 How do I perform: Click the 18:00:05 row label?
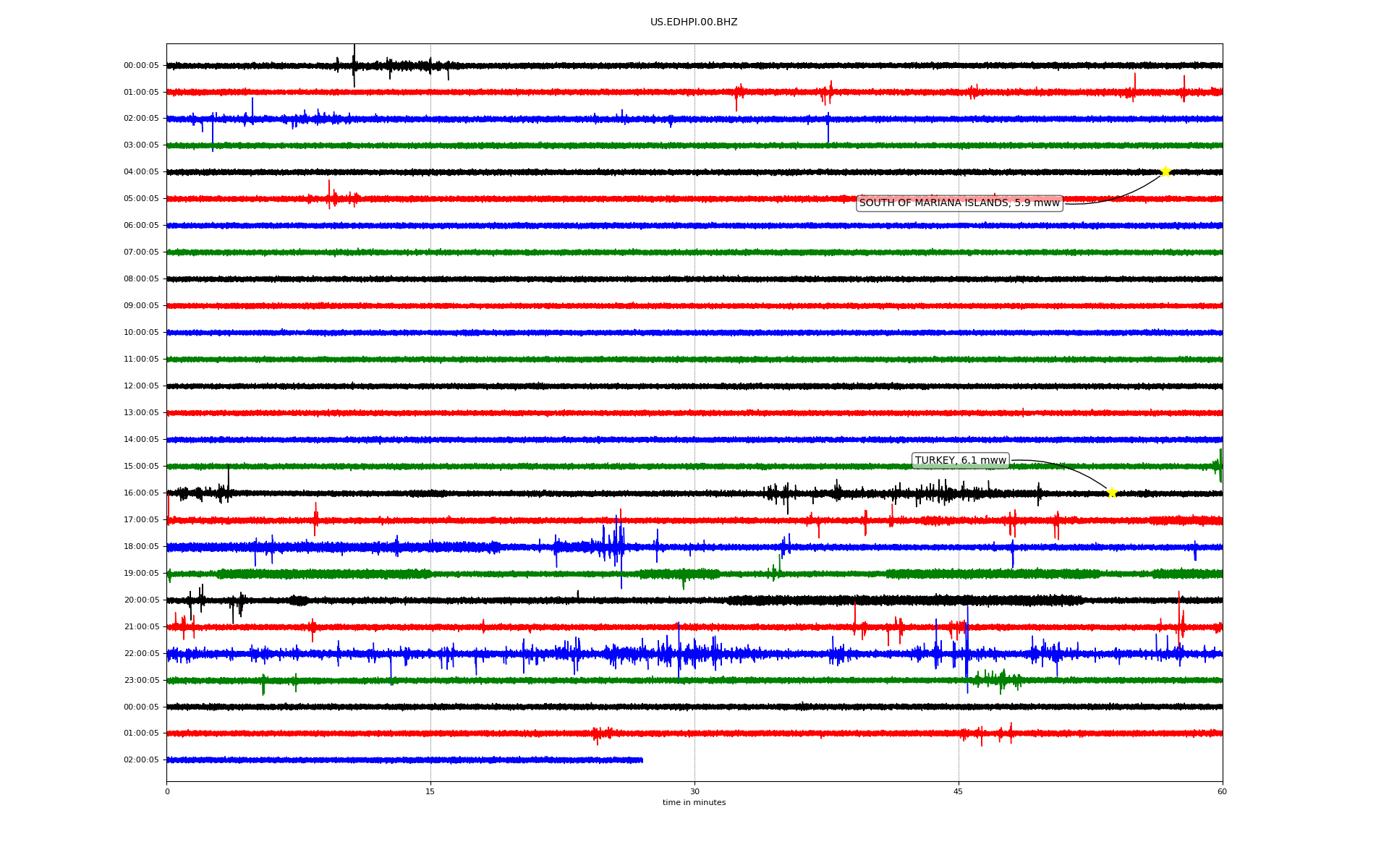coord(141,547)
